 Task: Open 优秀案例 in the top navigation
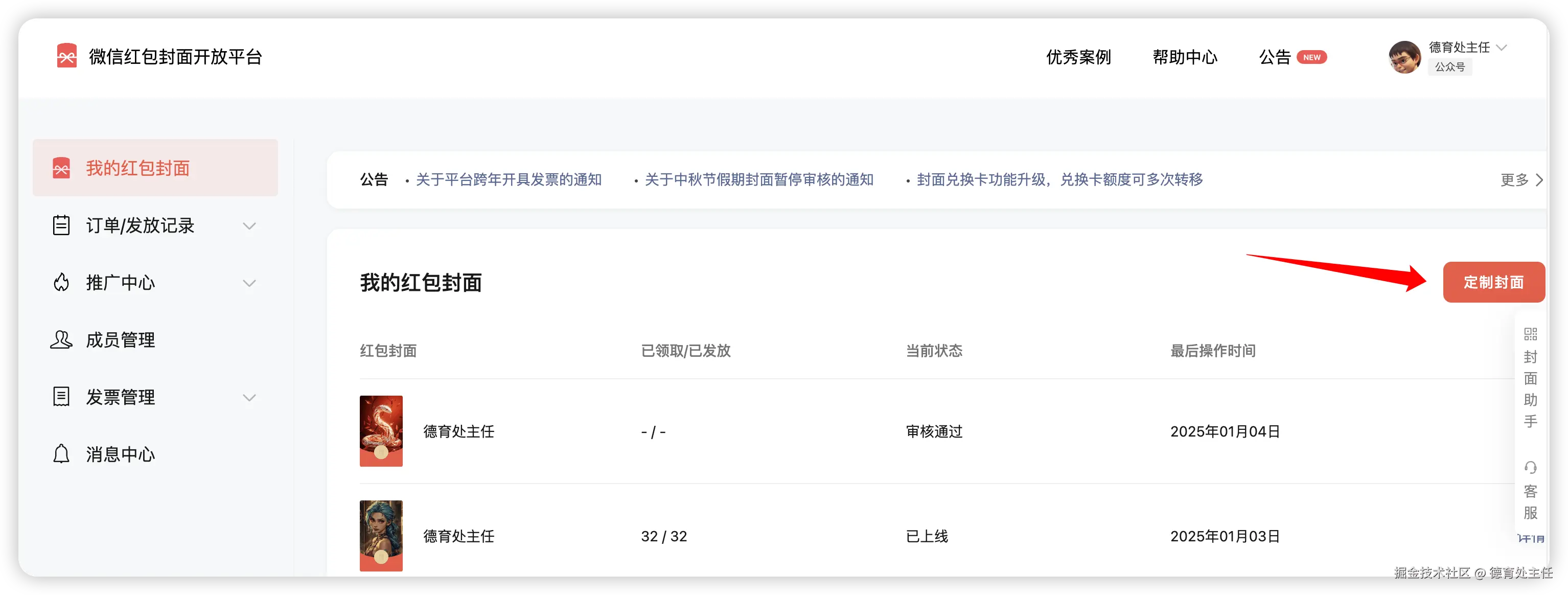1078,57
